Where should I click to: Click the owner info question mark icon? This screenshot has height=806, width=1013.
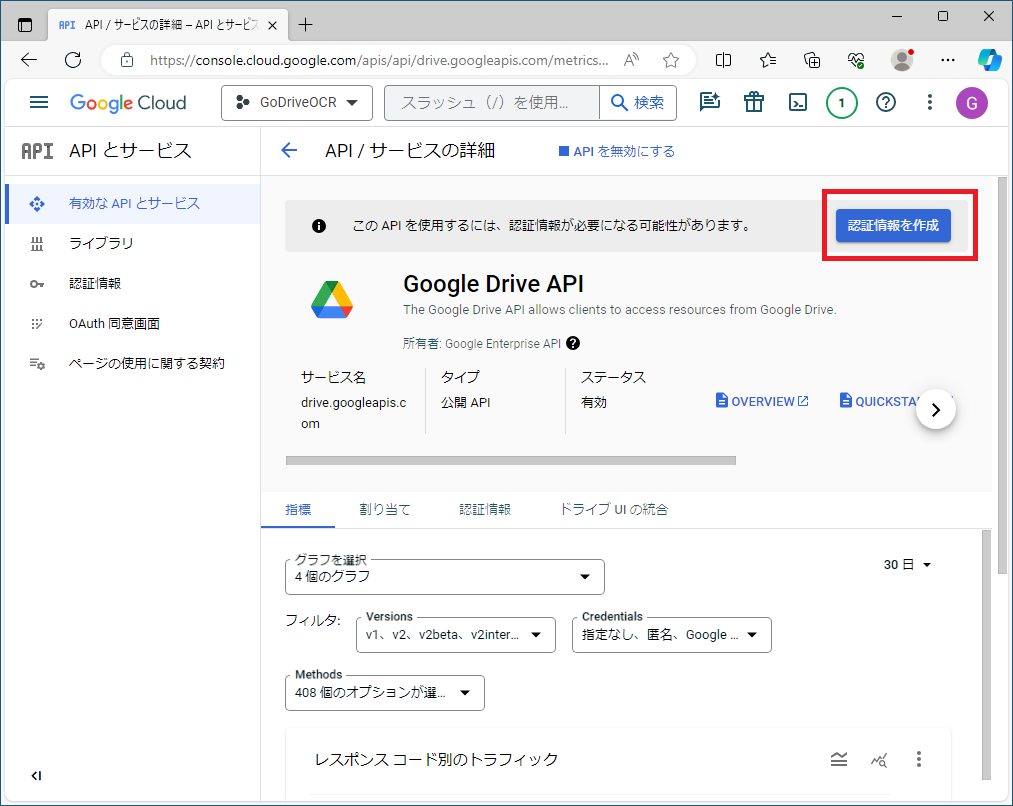pyautogui.click(x=572, y=343)
